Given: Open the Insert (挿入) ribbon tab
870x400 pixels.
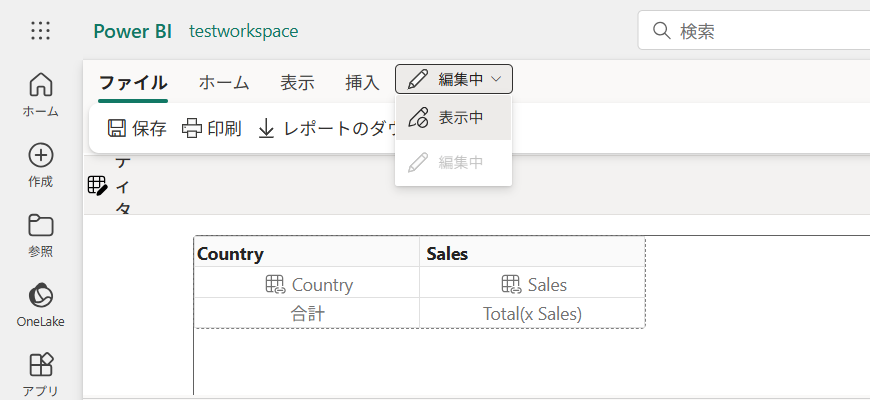Looking at the screenshot, I should (362, 83).
